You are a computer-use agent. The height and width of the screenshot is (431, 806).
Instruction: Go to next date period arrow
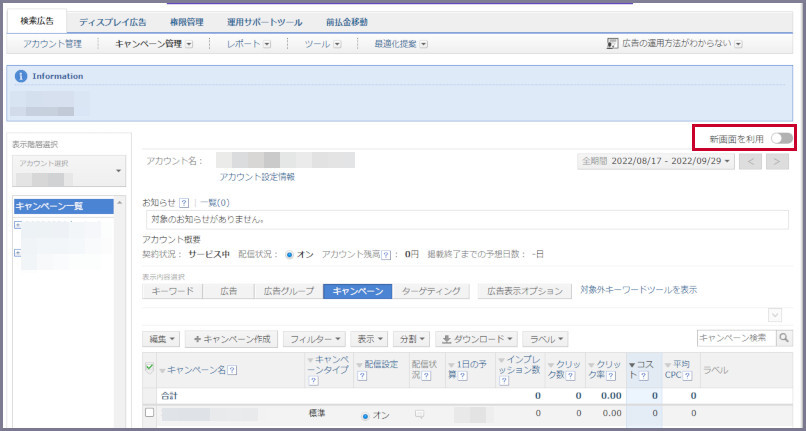click(777, 161)
